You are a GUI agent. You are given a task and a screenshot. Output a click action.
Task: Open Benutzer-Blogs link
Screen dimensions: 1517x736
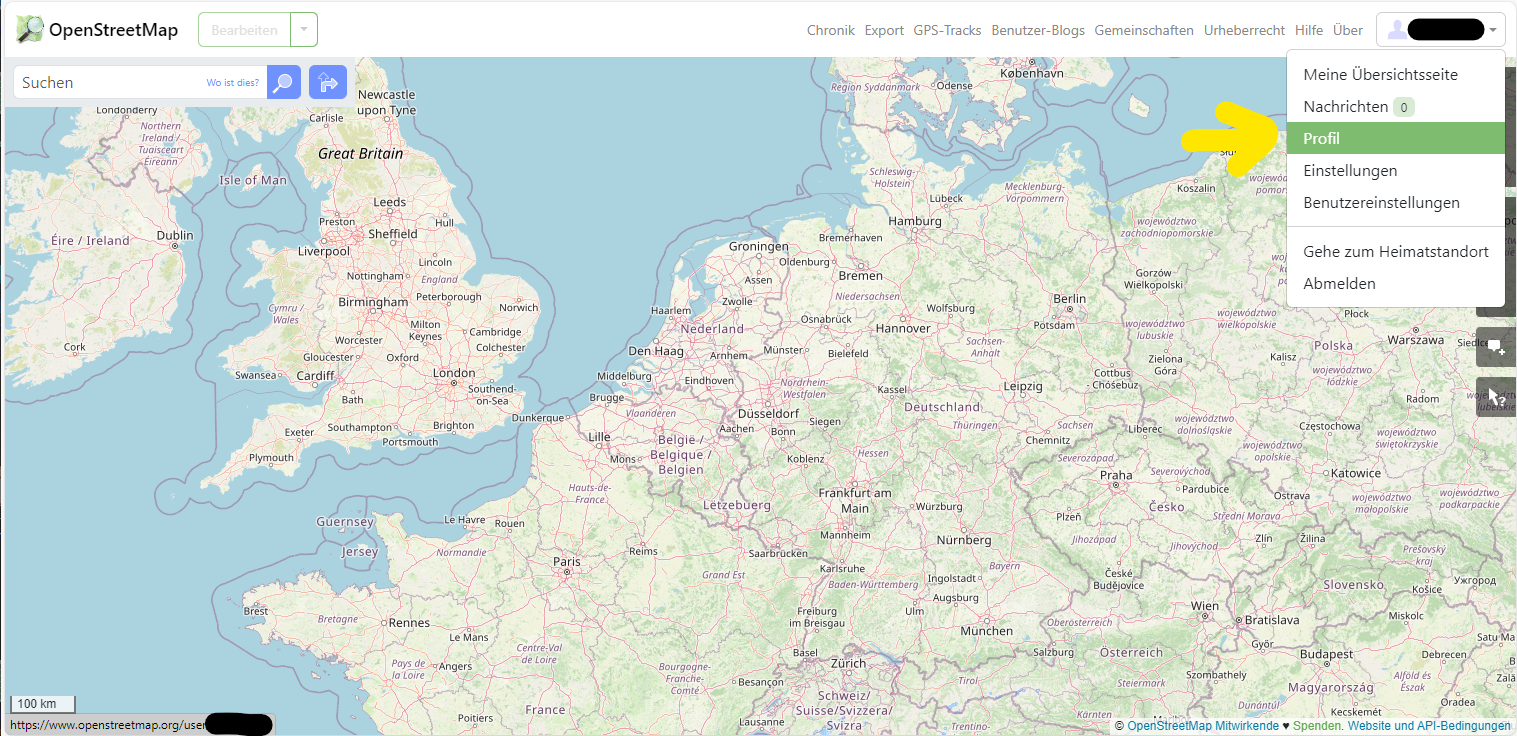tap(1038, 30)
